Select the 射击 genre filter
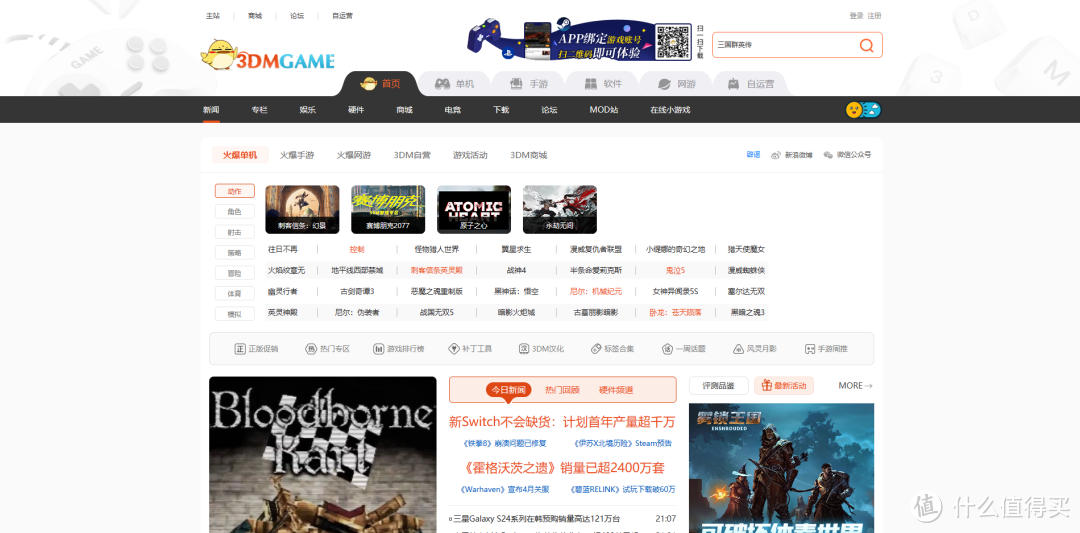1080x533 pixels. [235, 232]
